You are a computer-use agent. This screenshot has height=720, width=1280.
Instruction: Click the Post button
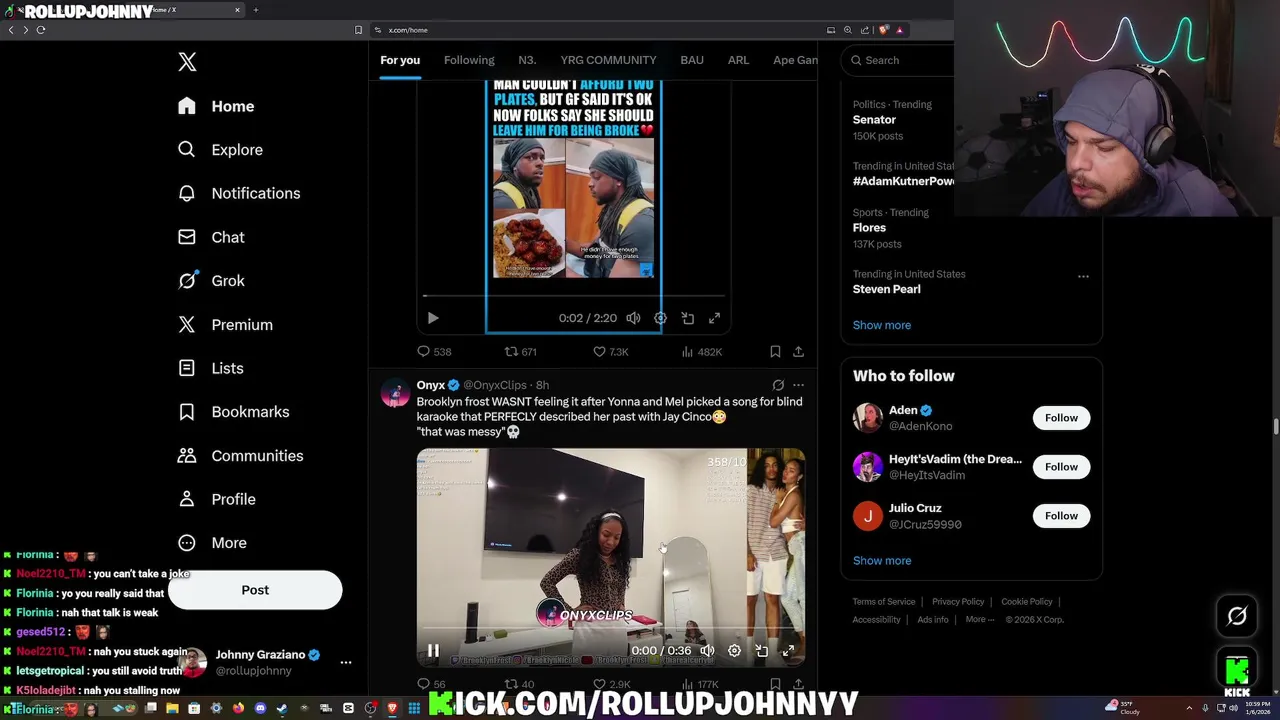point(255,590)
